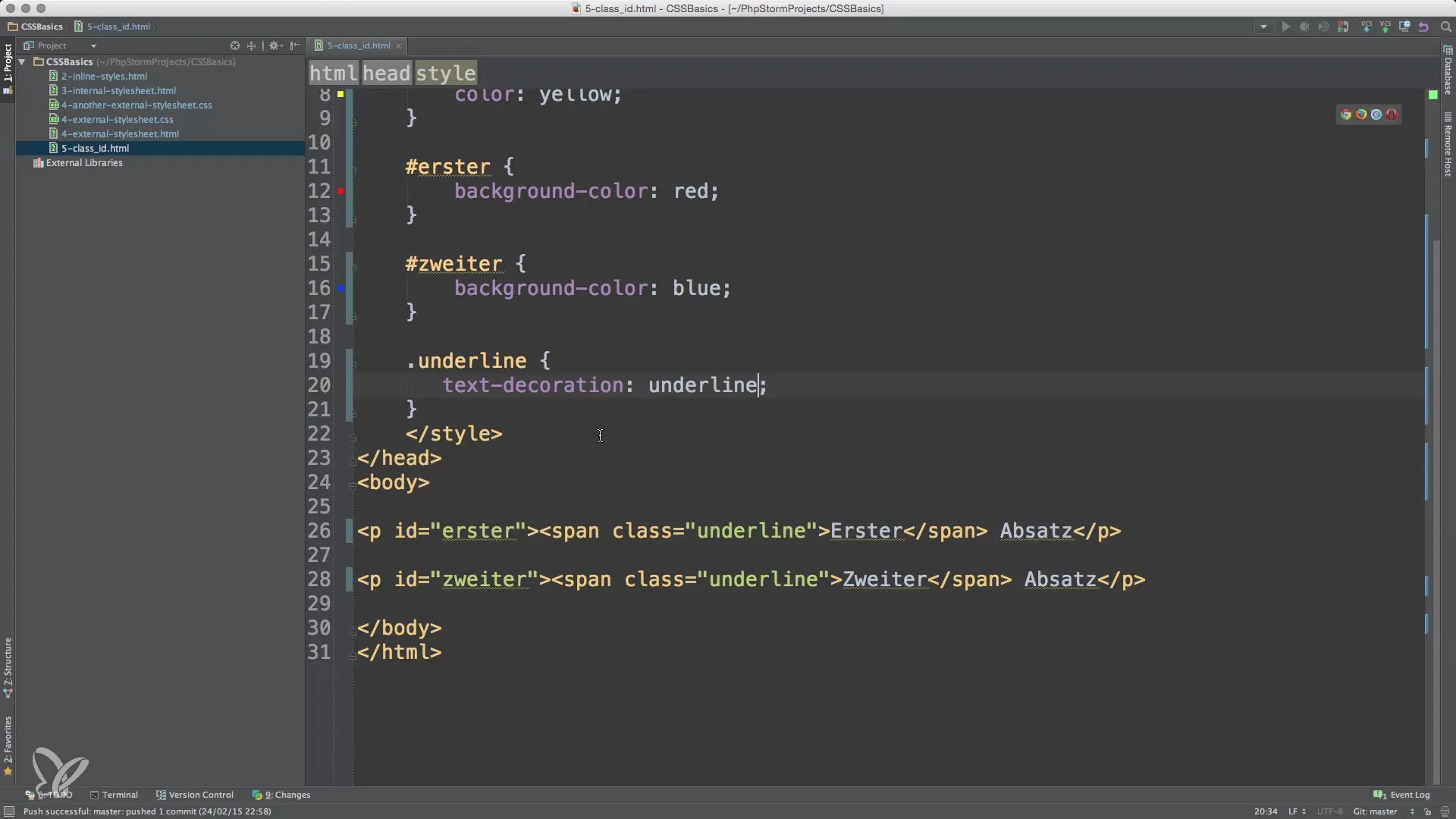
Task: Fold the #erster CSS block at line 11
Action: (x=353, y=169)
